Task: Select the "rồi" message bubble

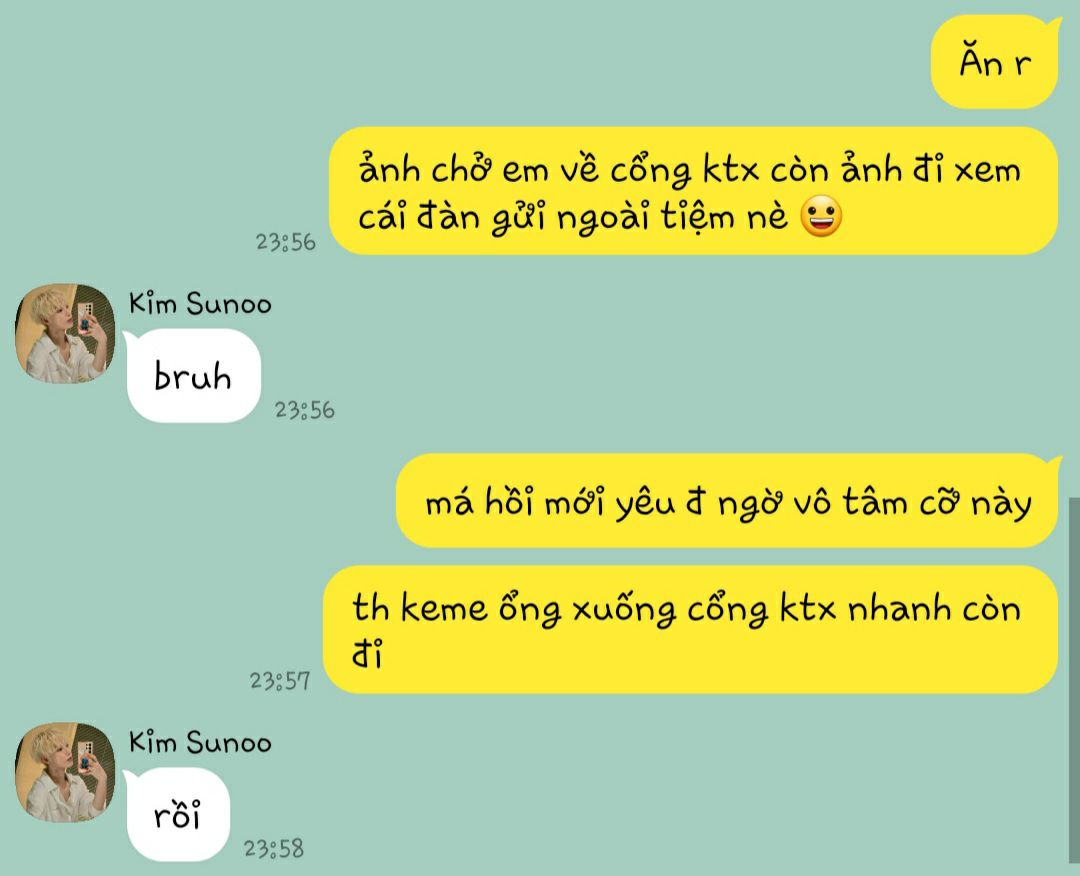Action: click(177, 815)
